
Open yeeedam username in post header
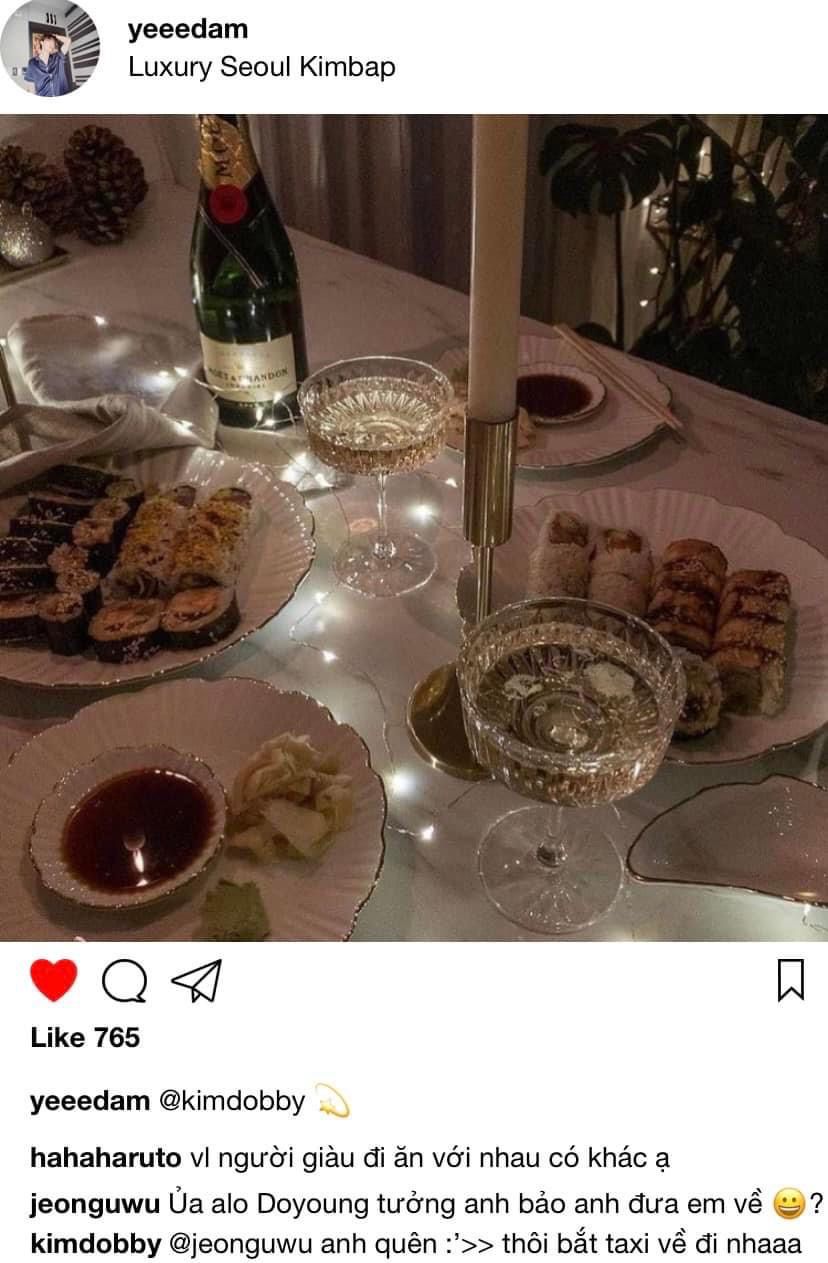tap(188, 30)
